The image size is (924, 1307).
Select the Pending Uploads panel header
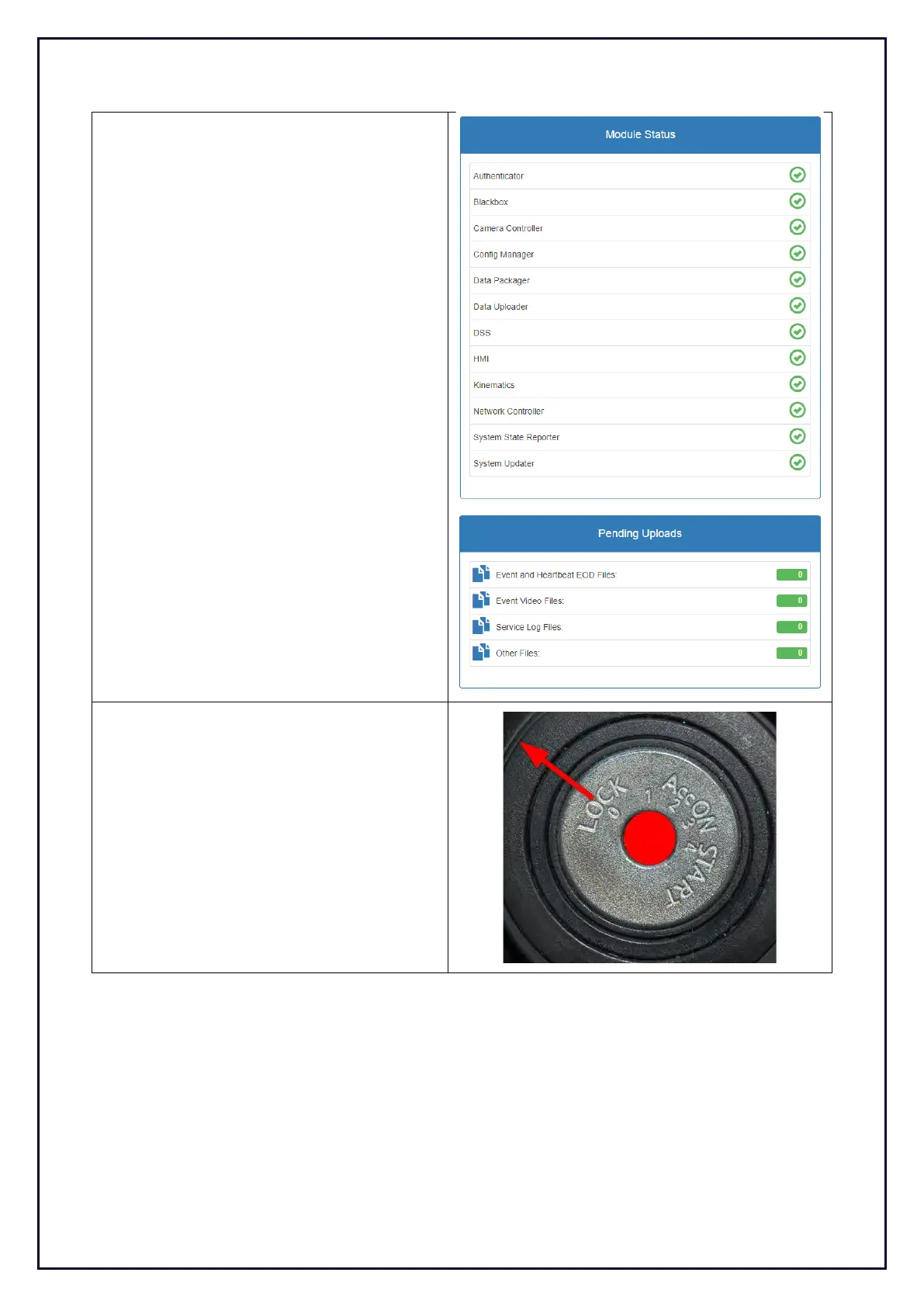(x=640, y=534)
